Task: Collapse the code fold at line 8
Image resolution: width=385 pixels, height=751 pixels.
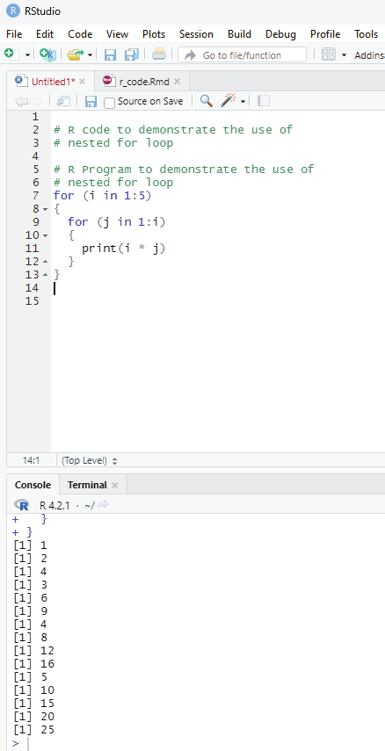Action: tap(45, 209)
